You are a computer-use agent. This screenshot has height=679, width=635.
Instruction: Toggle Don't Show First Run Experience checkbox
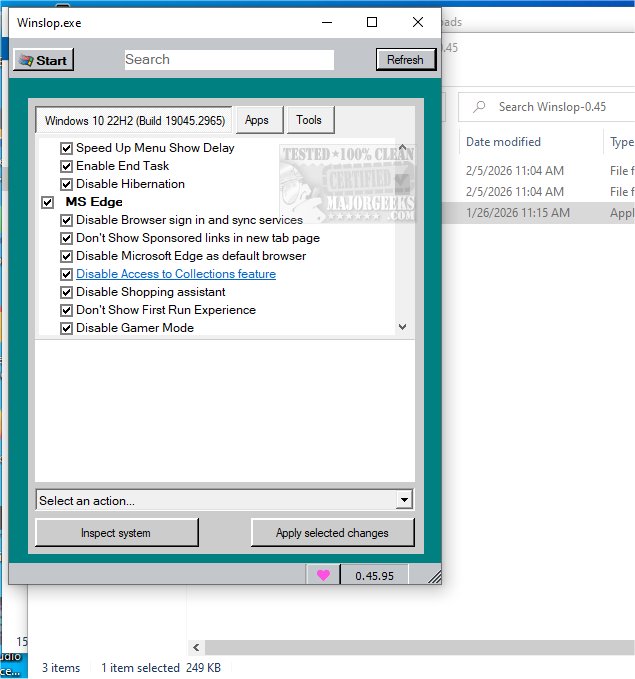click(66, 310)
